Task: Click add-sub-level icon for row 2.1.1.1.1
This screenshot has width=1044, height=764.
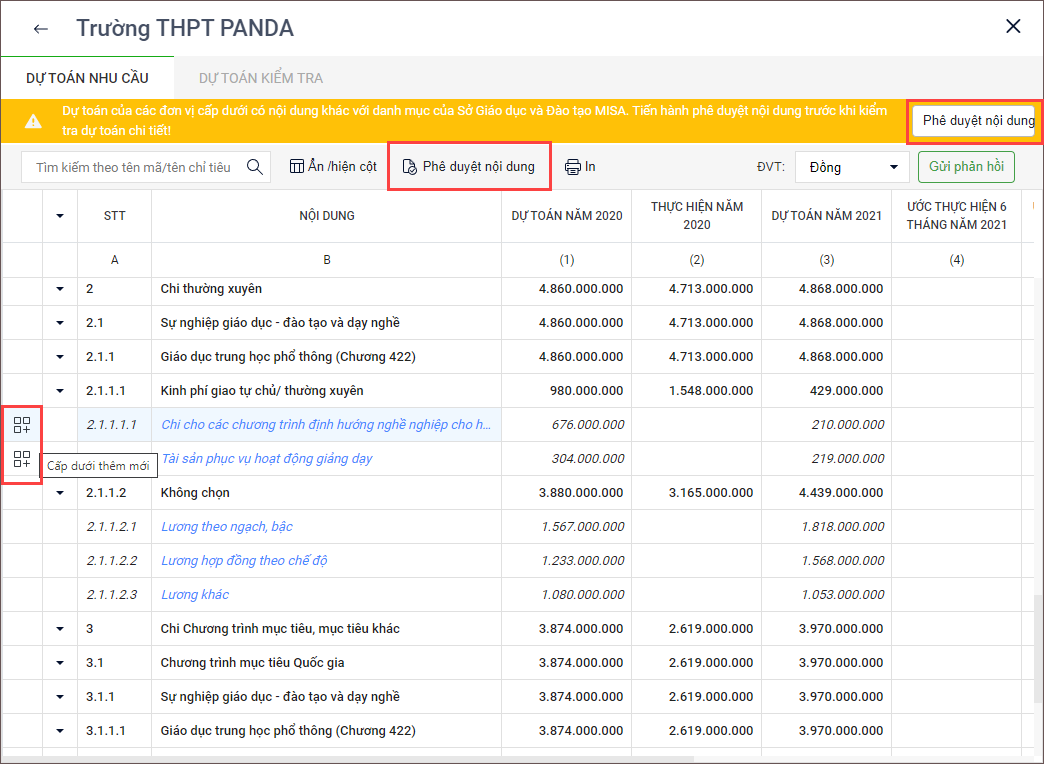Action: coord(22,425)
